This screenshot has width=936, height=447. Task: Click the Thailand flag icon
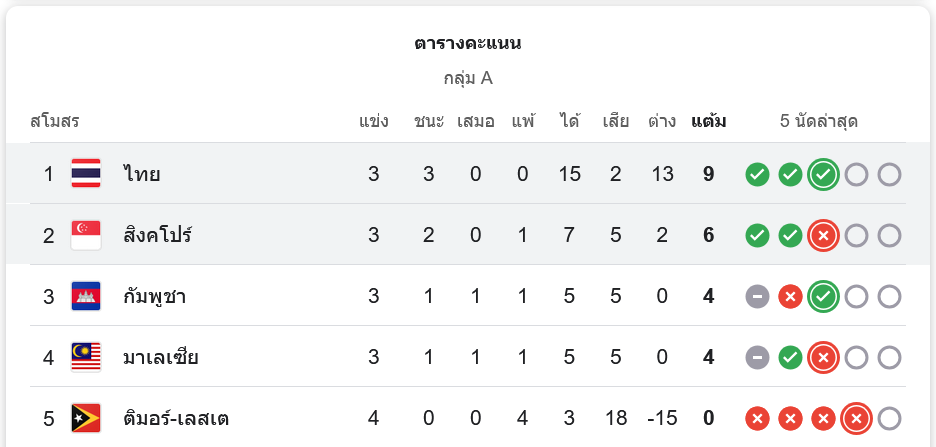(86, 174)
